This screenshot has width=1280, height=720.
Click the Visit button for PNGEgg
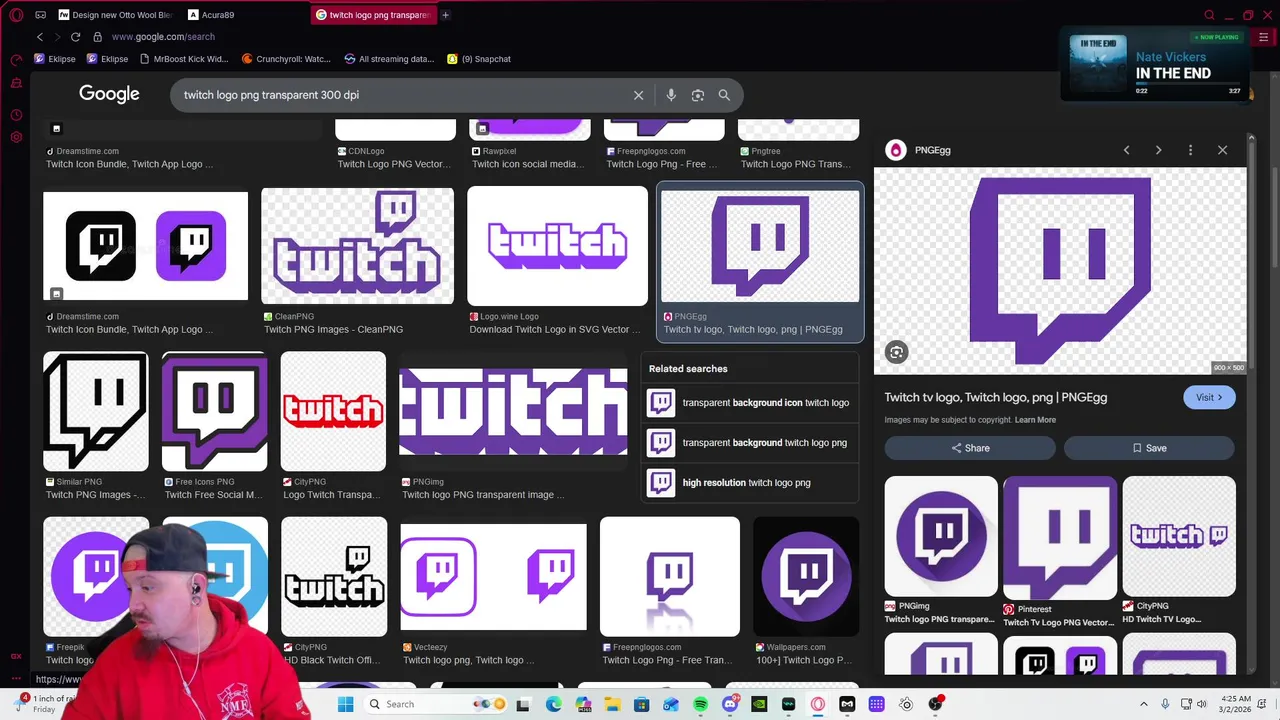click(1209, 397)
